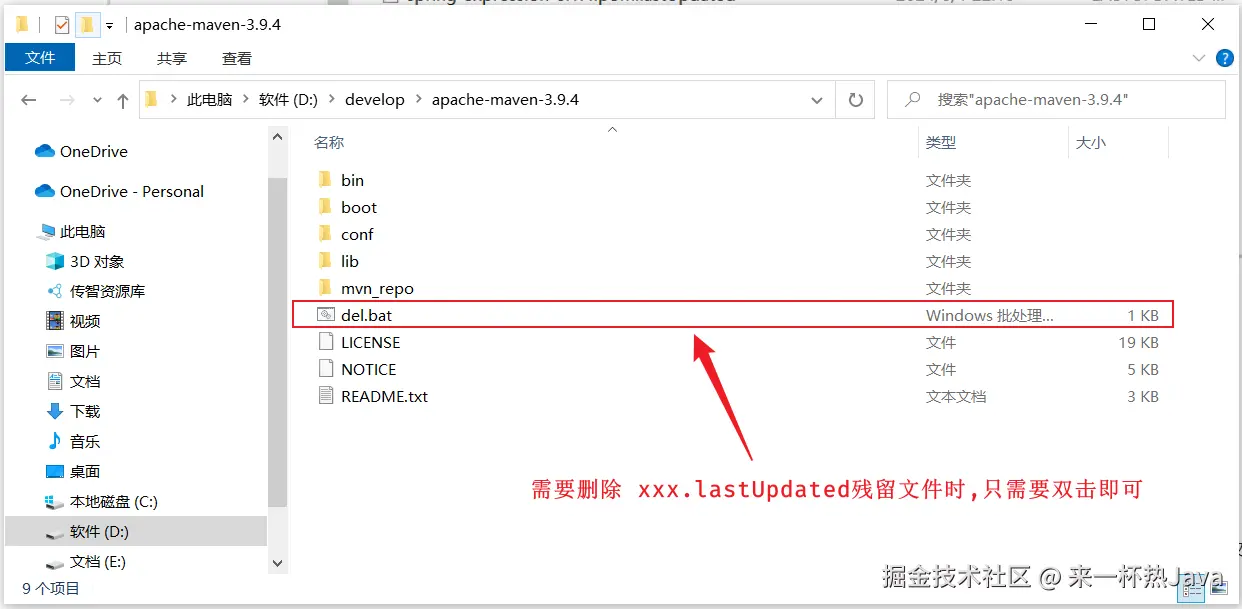This screenshot has width=1242, height=609.
Task: Click the NOTICE file icon
Action: tap(324, 368)
